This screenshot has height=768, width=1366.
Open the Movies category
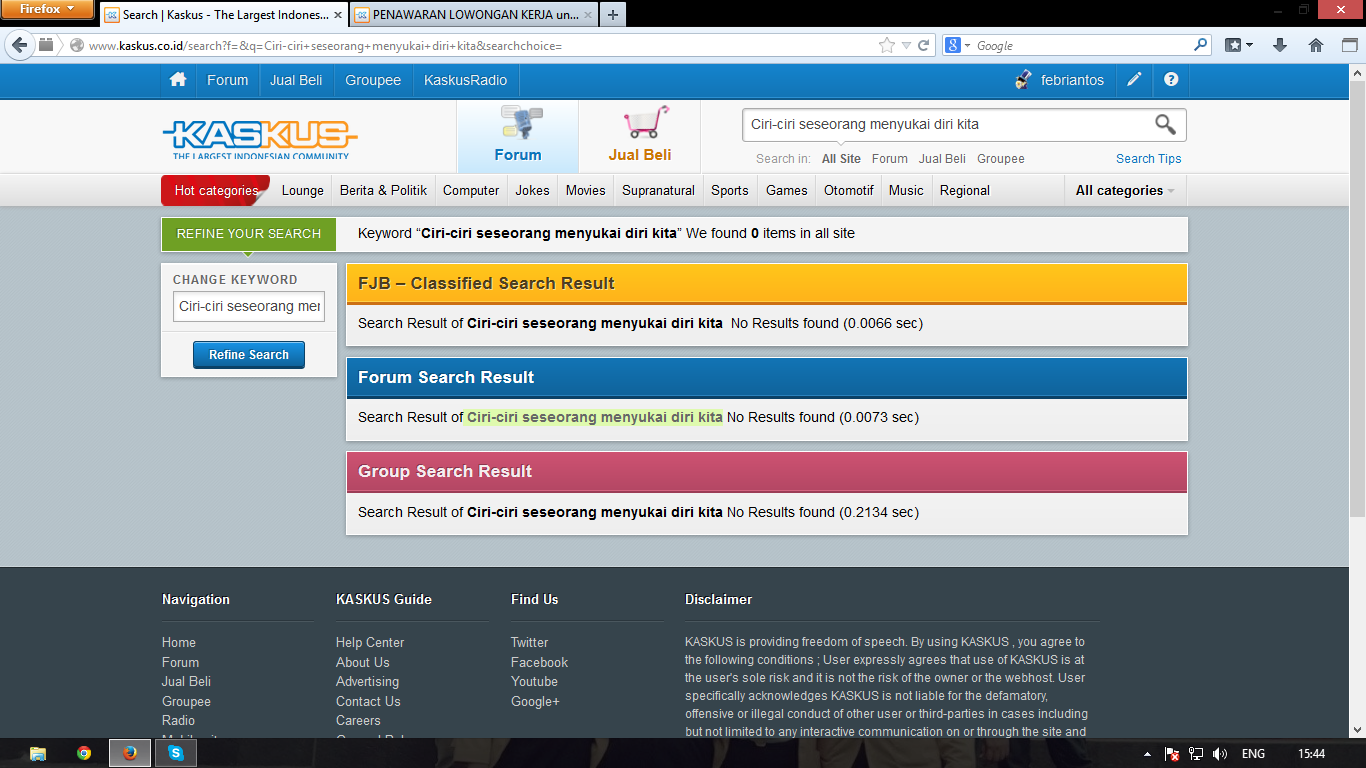click(586, 190)
